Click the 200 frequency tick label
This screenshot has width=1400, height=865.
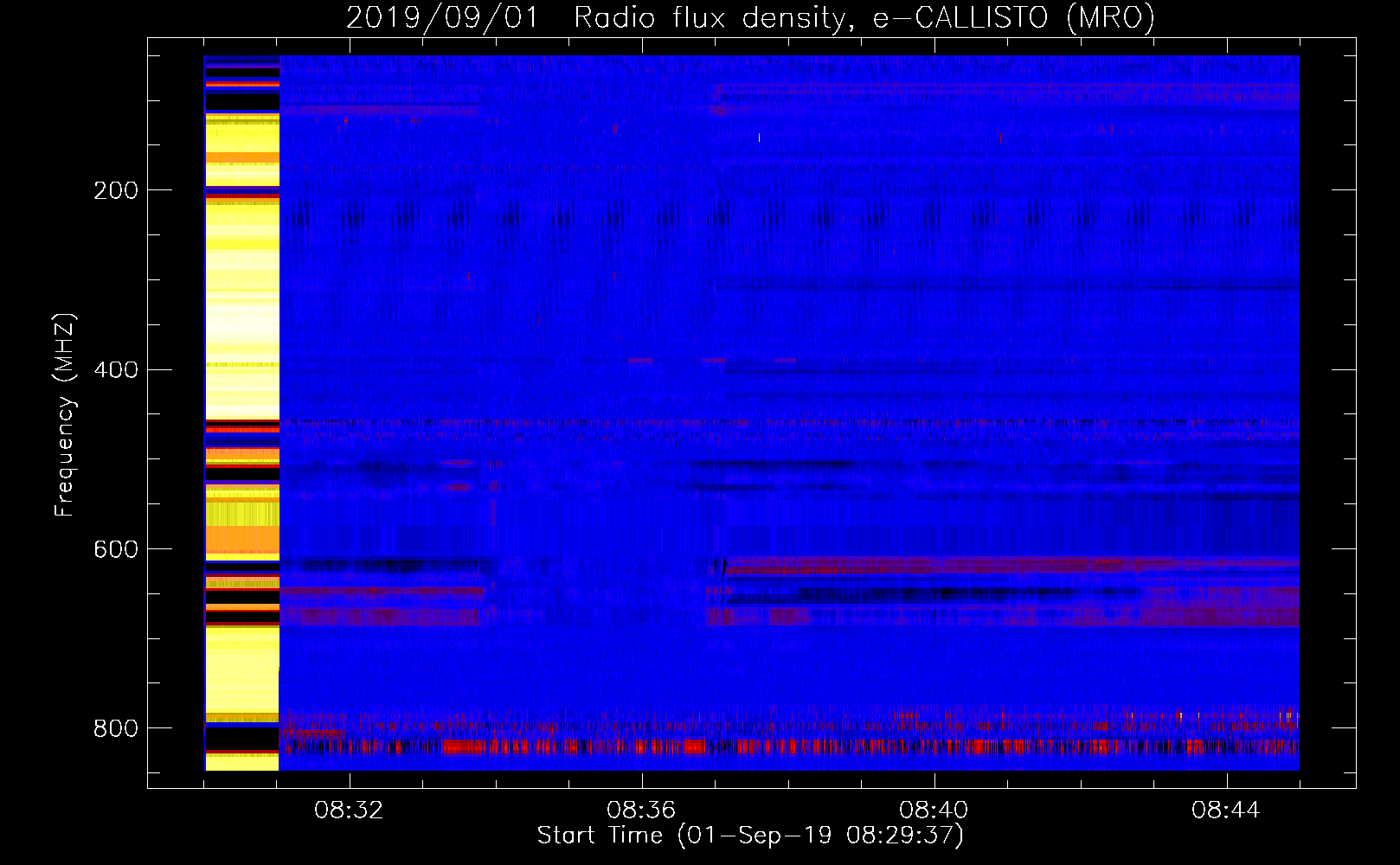pyautogui.click(x=116, y=190)
